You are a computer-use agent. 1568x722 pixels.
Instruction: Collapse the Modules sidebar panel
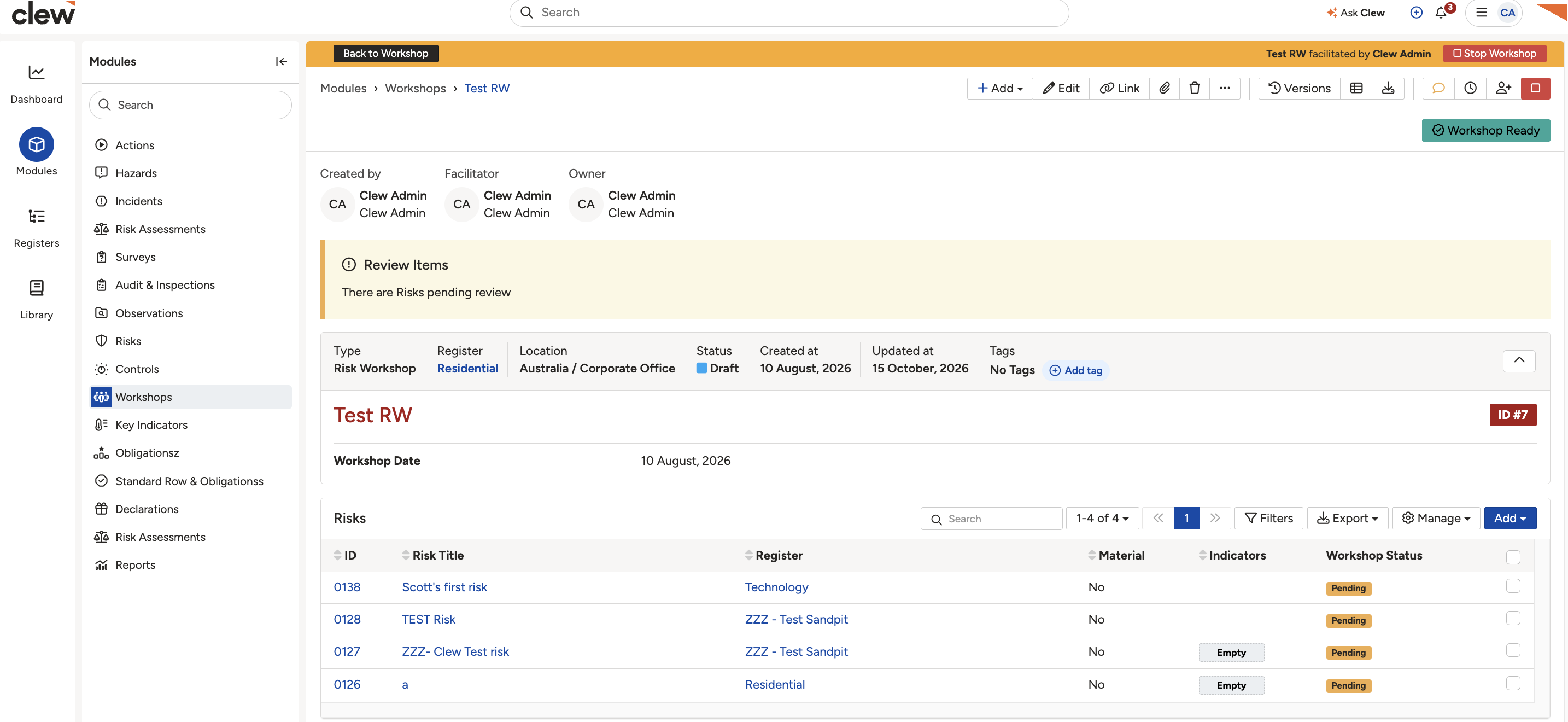click(x=280, y=61)
